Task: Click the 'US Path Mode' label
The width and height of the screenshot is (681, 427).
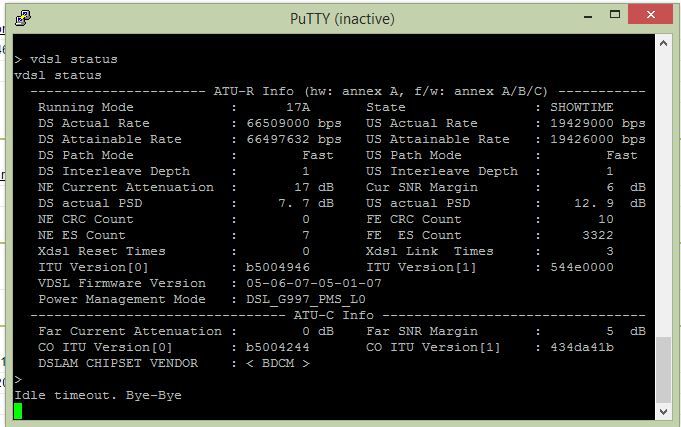Action: click(413, 156)
